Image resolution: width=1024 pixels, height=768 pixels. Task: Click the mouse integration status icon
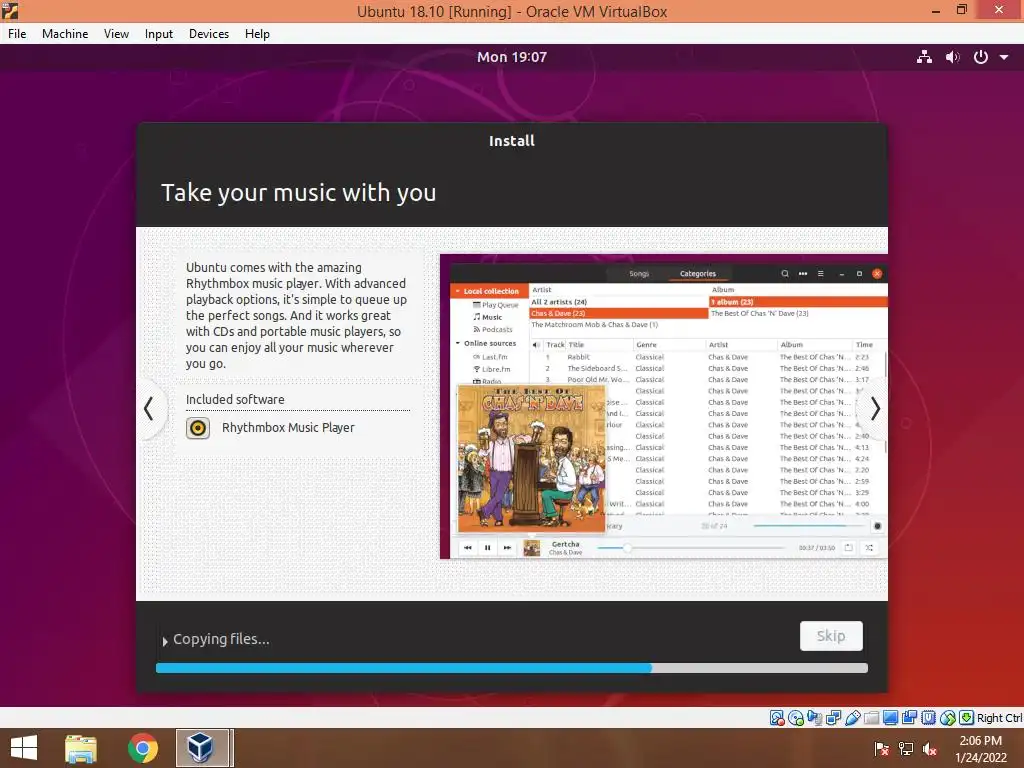tap(948, 718)
